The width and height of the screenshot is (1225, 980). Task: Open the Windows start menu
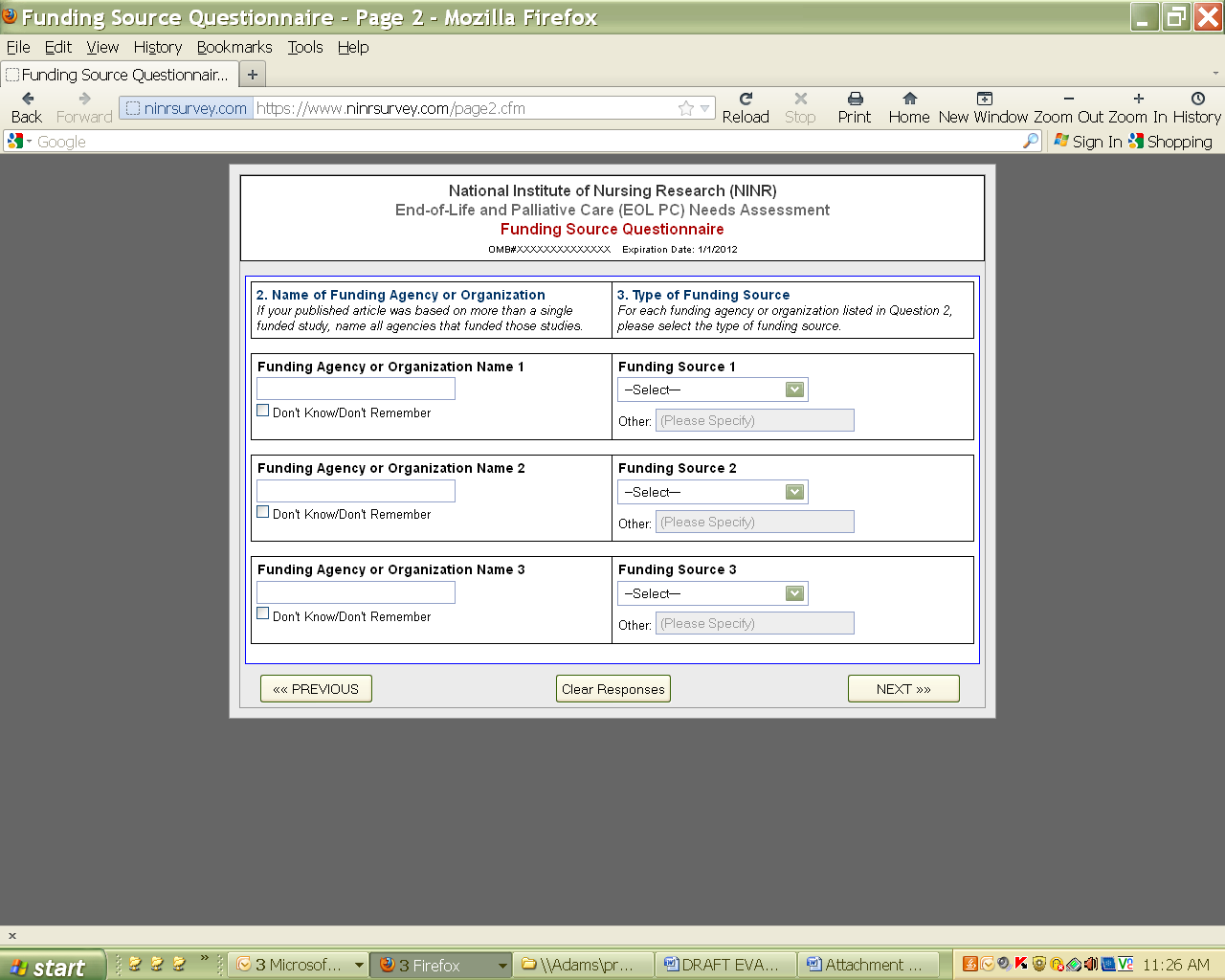tap(53, 966)
